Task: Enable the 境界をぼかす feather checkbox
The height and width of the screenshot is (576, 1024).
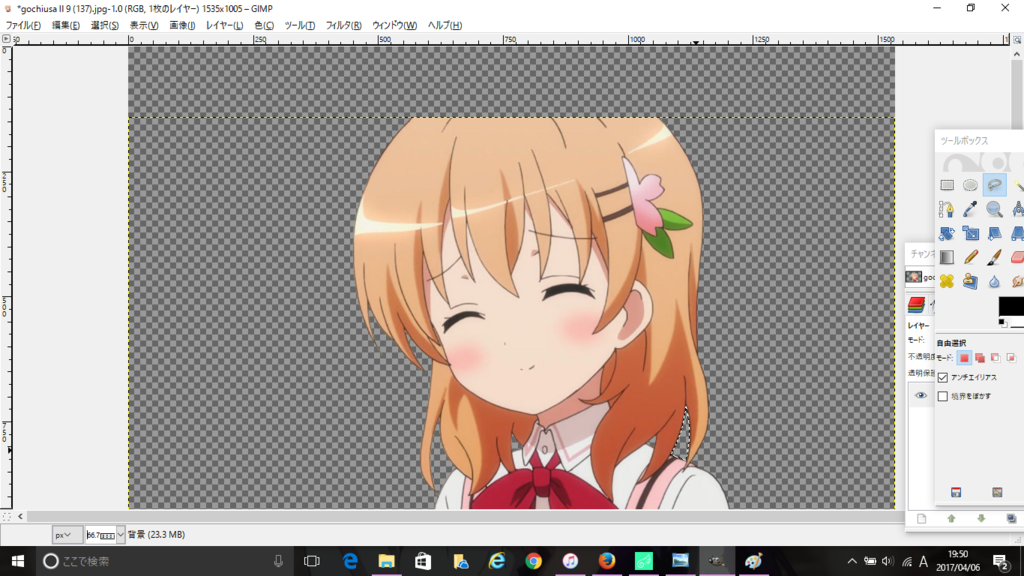Action: pos(943,395)
